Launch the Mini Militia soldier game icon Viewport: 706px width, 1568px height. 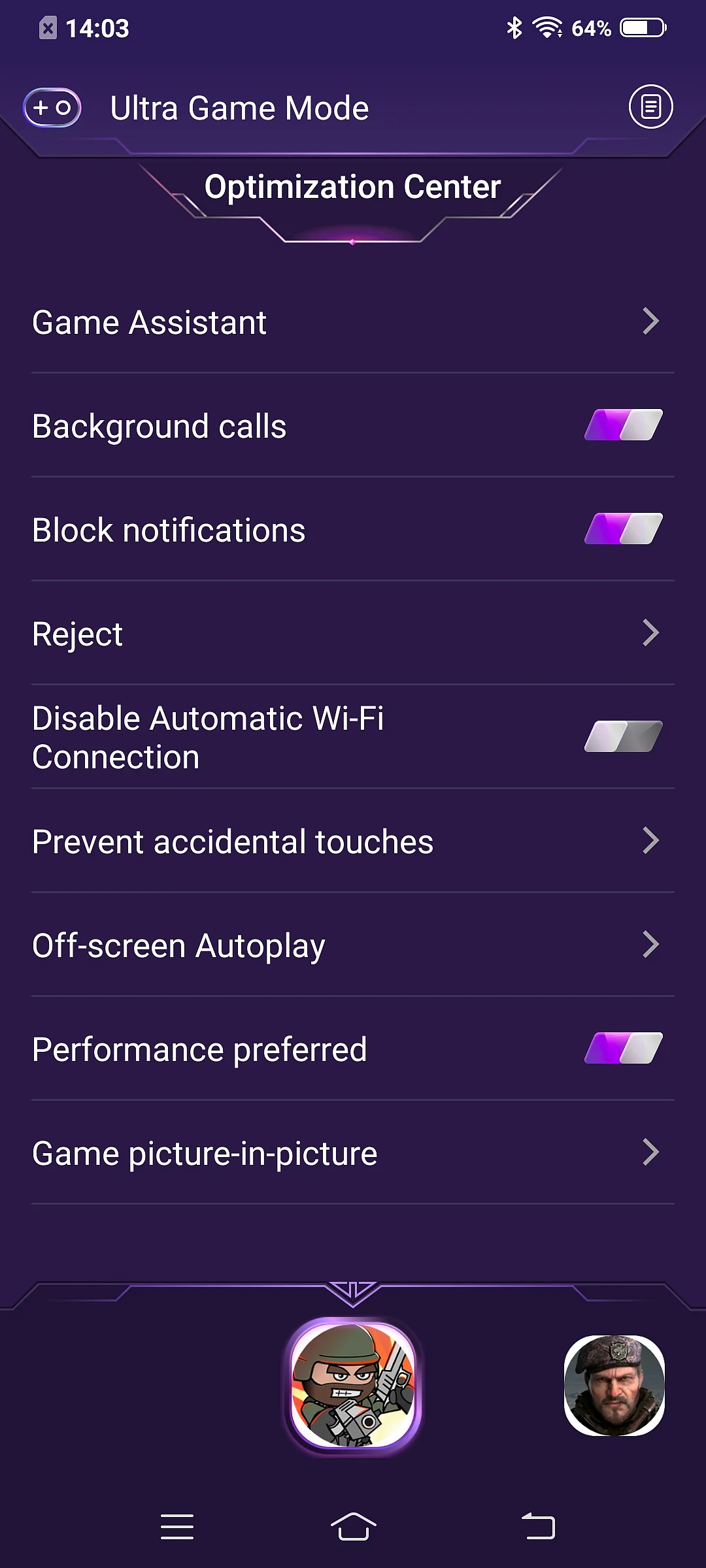(353, 1385)
